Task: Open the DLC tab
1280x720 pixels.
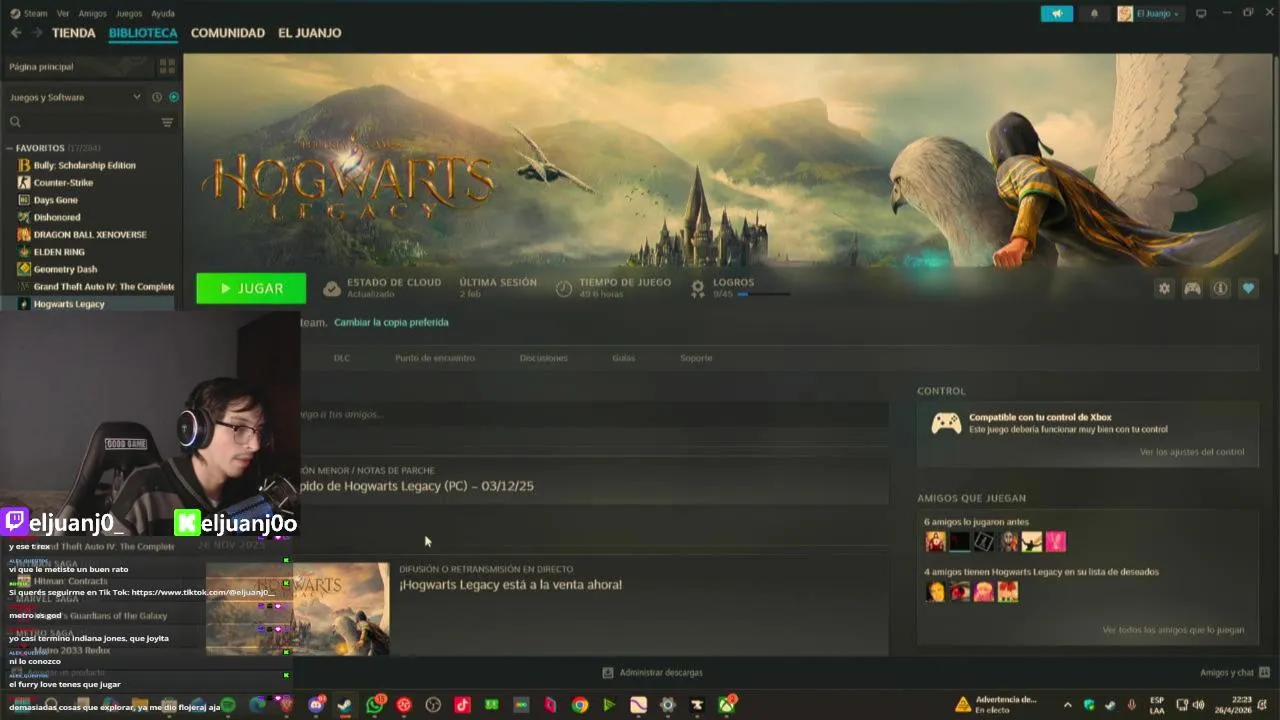Action: (342, 358)
